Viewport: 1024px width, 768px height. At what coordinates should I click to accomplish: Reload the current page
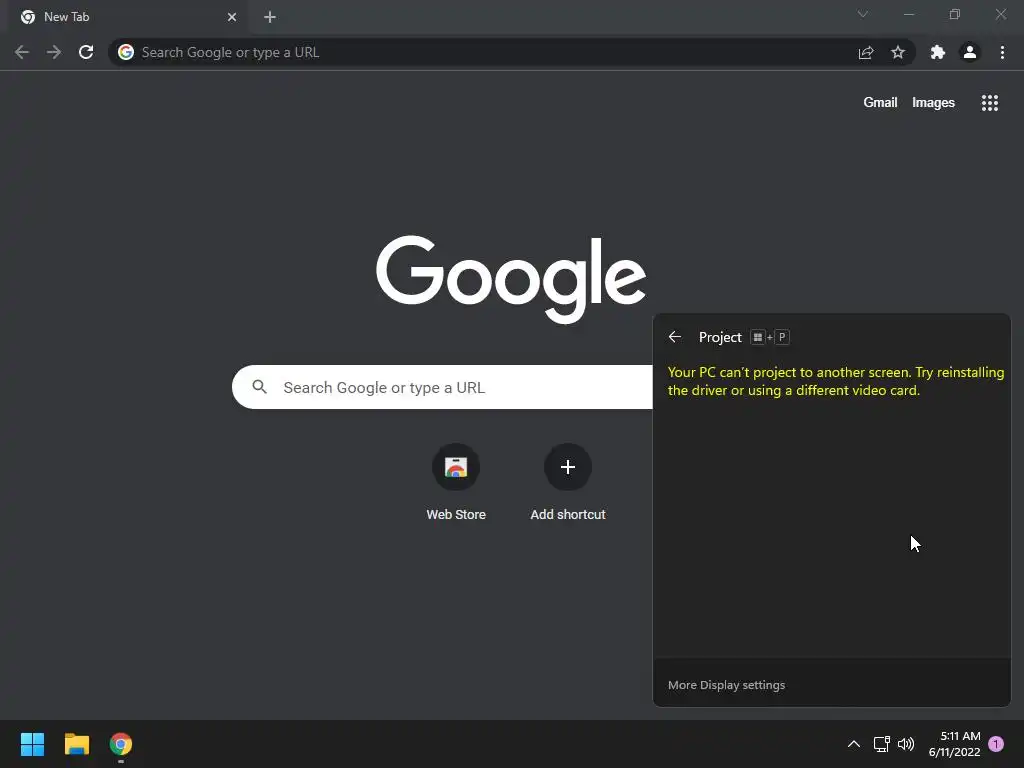point(86,52)
